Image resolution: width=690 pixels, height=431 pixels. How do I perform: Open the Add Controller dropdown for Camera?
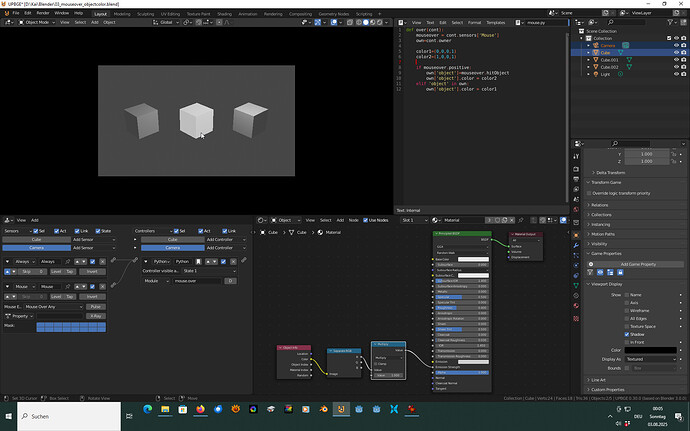point(226,248)
